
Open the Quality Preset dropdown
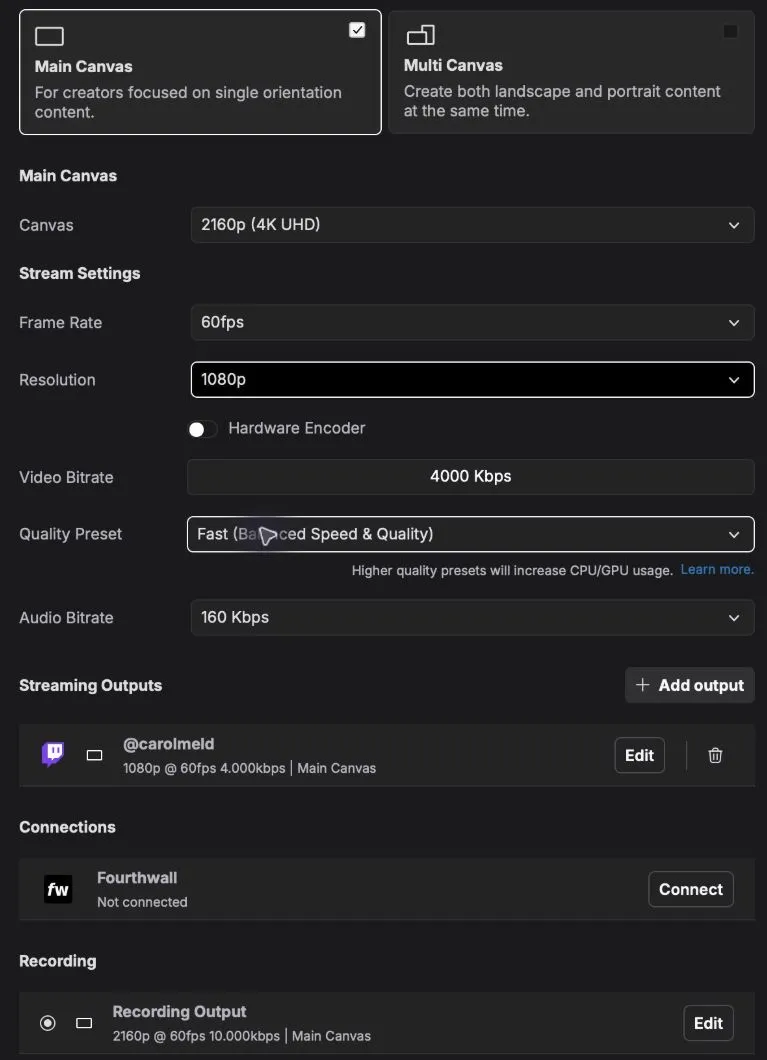470,534
